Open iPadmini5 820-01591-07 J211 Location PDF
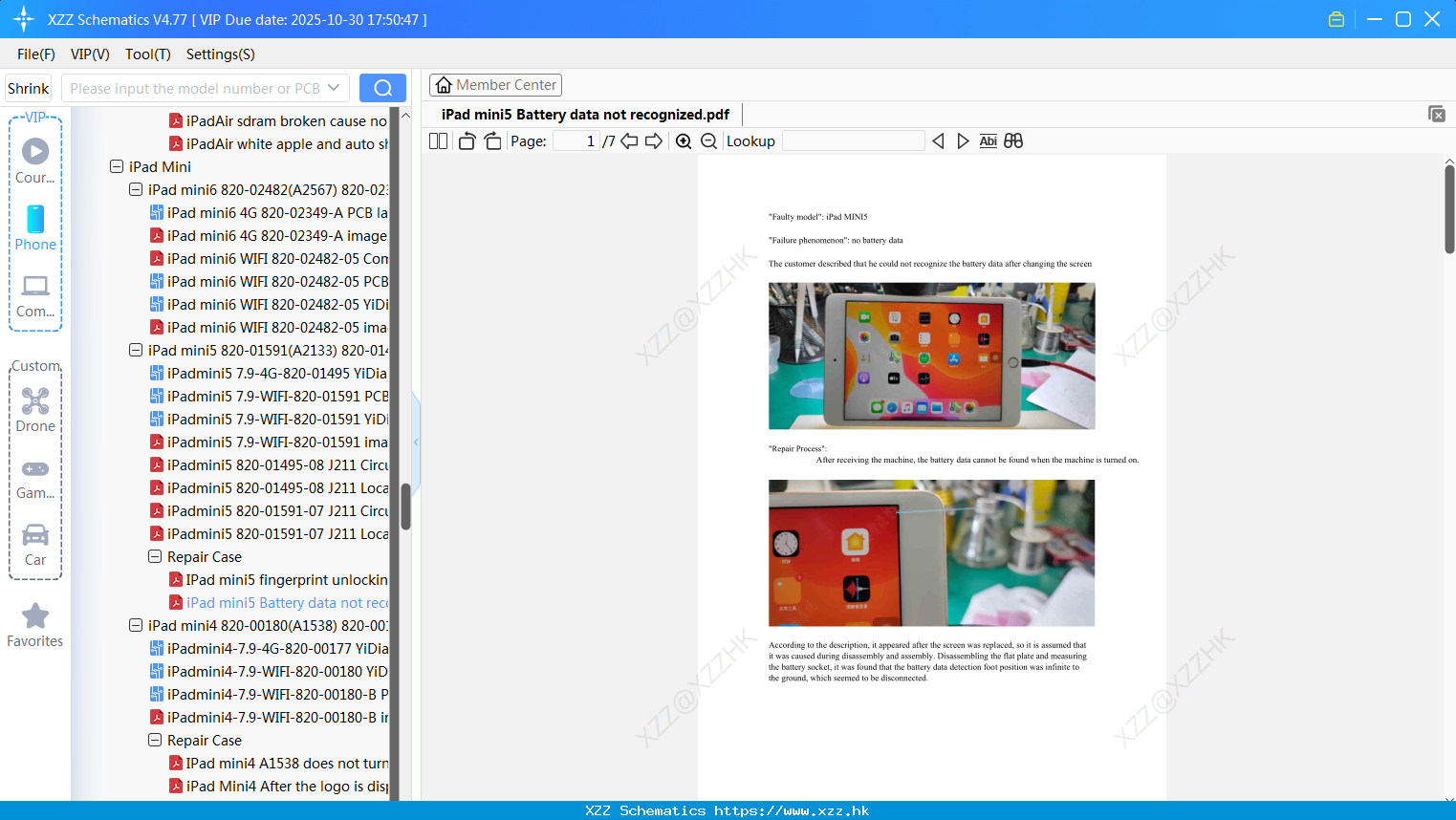This screenshot has width=1456, height=820. (x=269, y=533)
